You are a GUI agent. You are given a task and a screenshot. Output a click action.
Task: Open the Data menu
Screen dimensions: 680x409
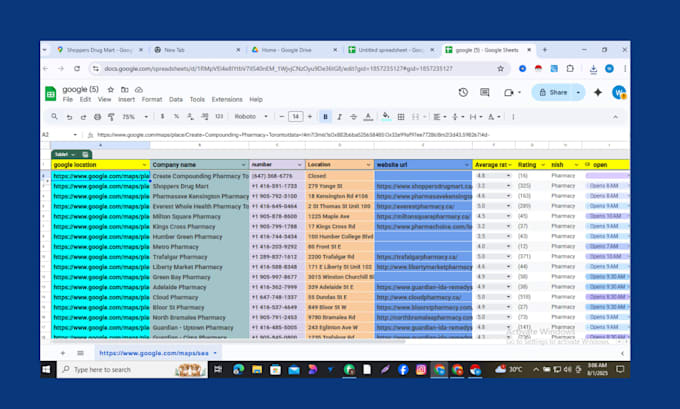point(176,99)
